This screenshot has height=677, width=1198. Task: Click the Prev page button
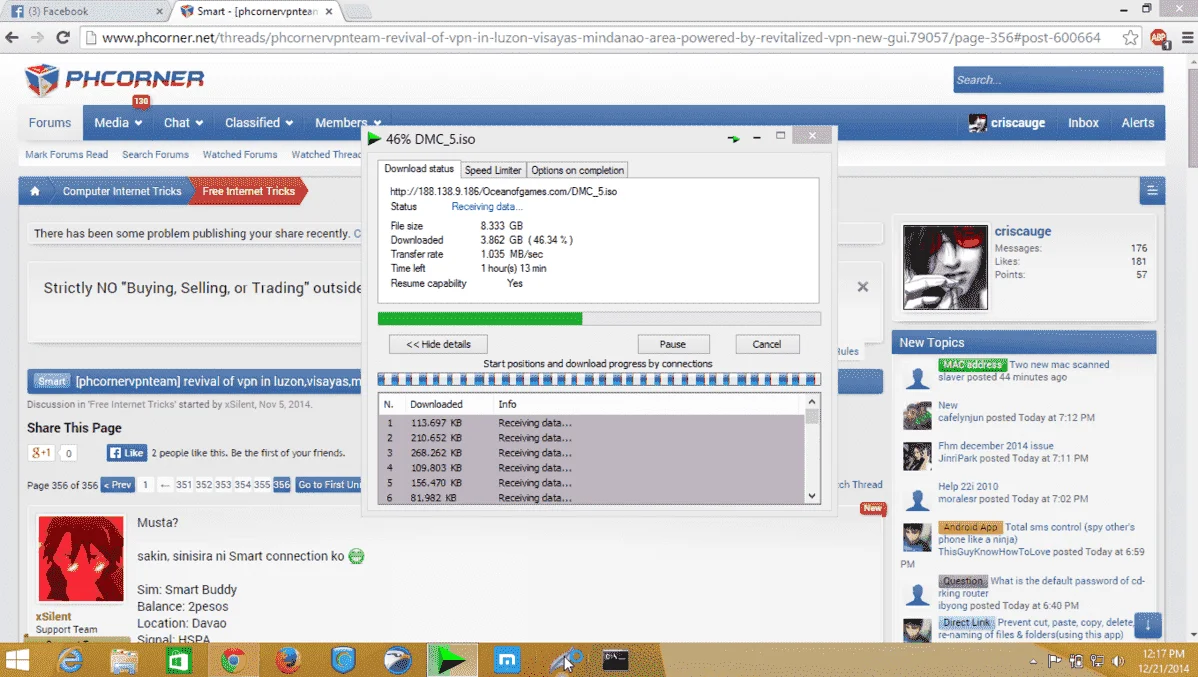(118, 485)
